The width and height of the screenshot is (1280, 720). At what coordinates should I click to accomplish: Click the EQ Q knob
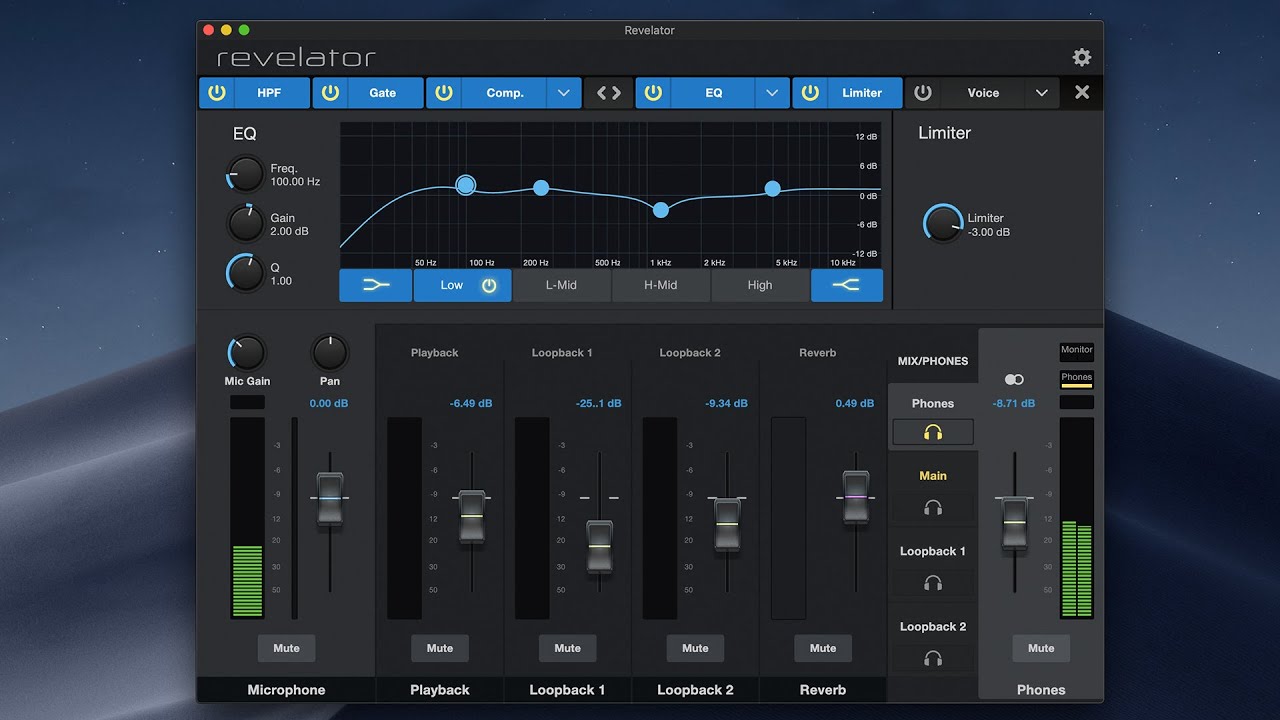[245, 273]
